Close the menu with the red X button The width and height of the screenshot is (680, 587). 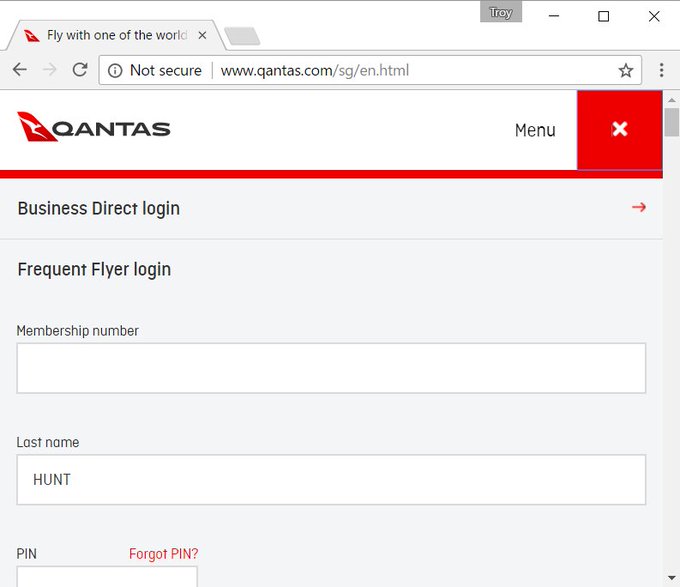pyautogui.click(x=619, y=130)
